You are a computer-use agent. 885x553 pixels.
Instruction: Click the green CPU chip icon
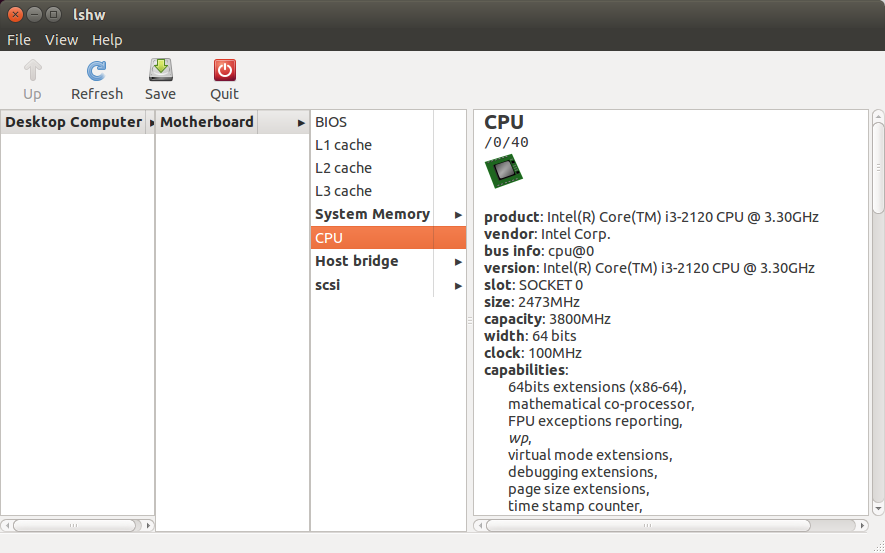[504, 171]
